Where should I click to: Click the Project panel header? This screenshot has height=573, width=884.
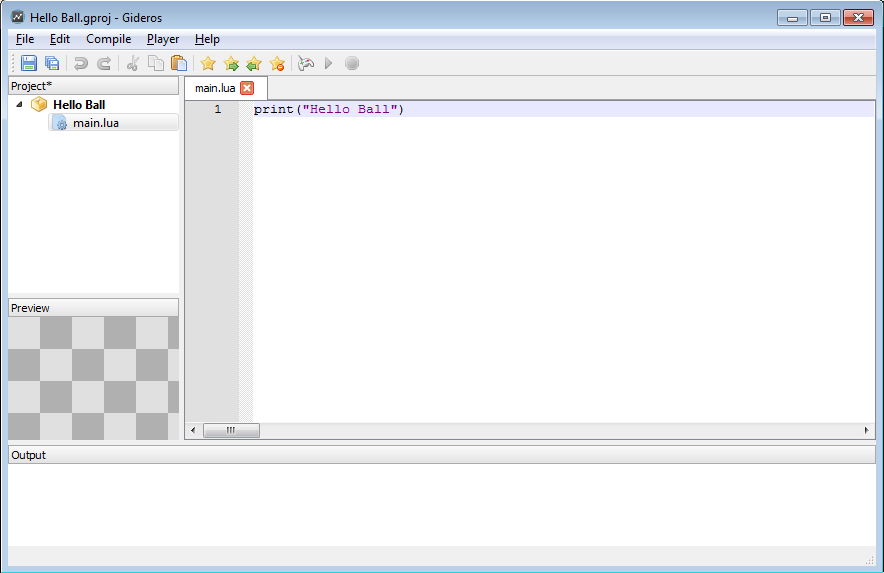(94, 86)
